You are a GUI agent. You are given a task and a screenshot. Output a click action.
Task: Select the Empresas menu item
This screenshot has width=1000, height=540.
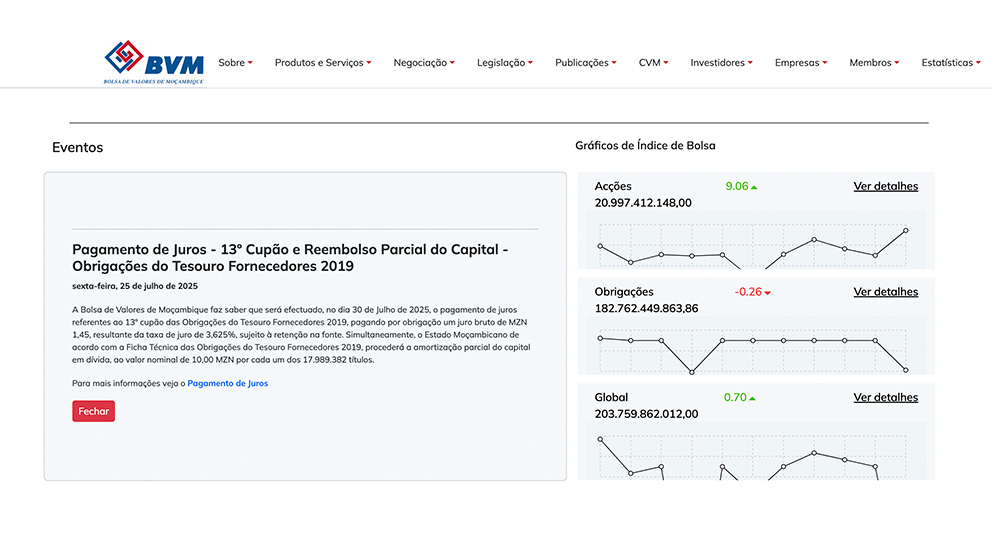tap(800, 63)
